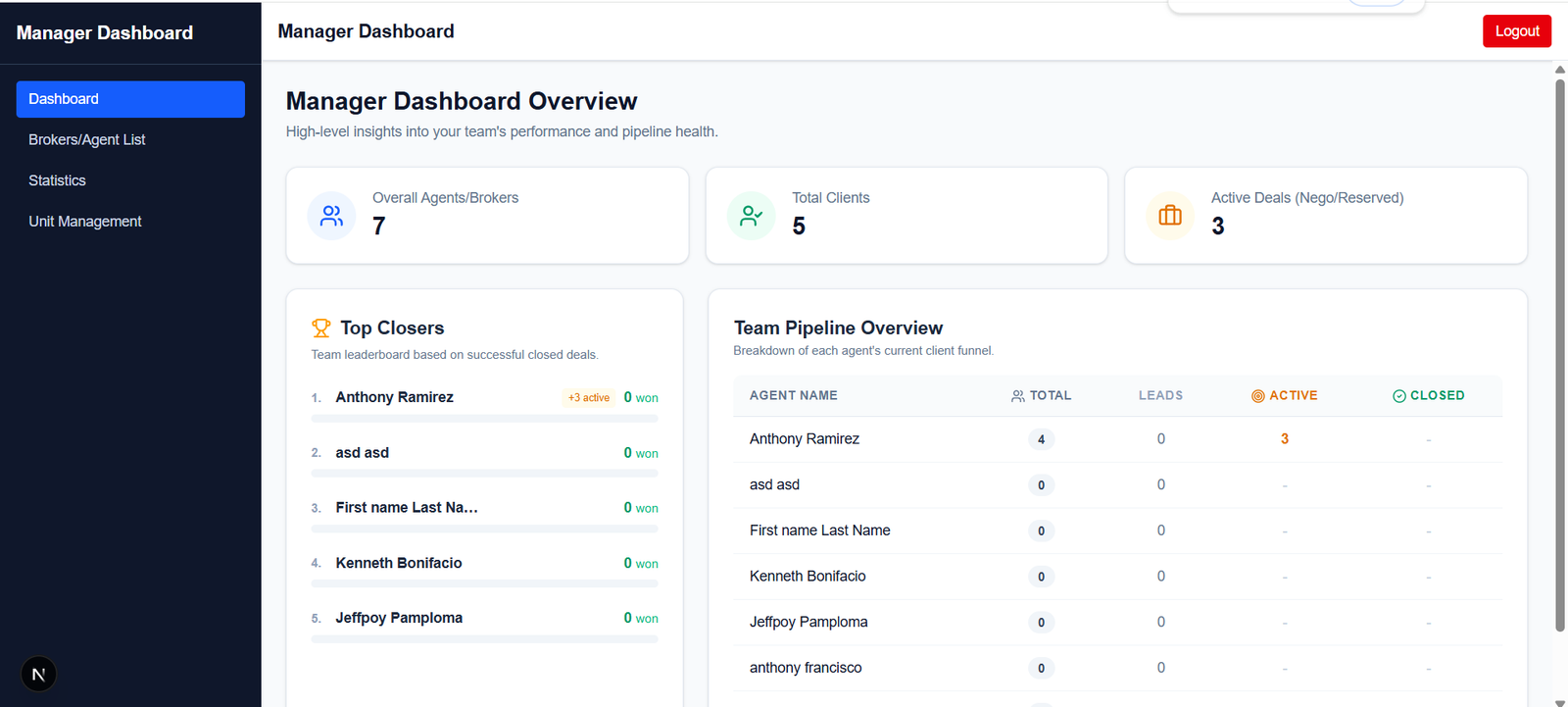This screenshot has width=1568, height=707.
Task: Click the Next.js N icon at bottom-left
Action: 38,674
